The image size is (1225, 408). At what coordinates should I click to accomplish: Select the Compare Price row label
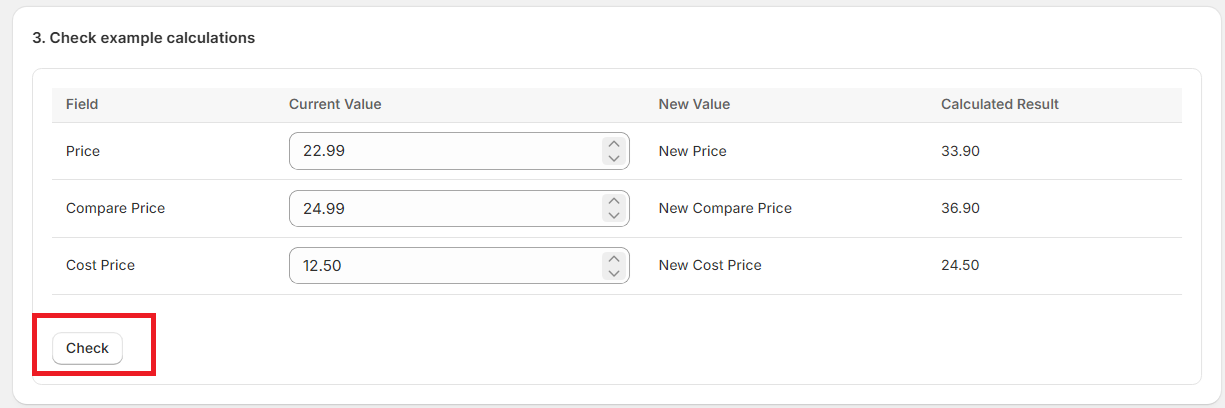(115, 208)
